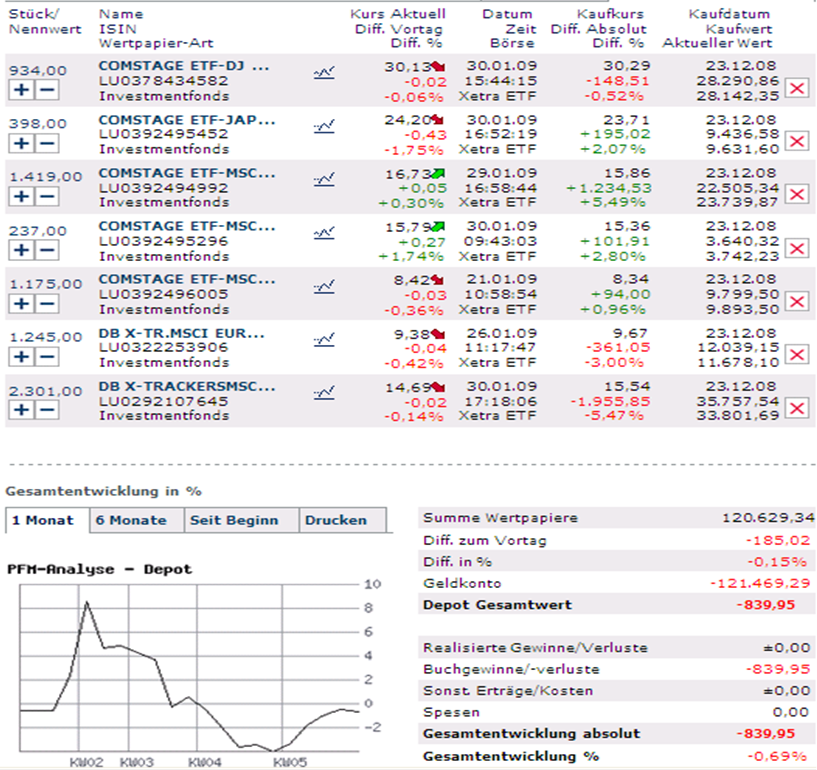The width and height of the screenshot is (817, 770).
Task: Open chart icon for COMSTAGE ETF-DJ LU0378434582
Action: (324, 72)
